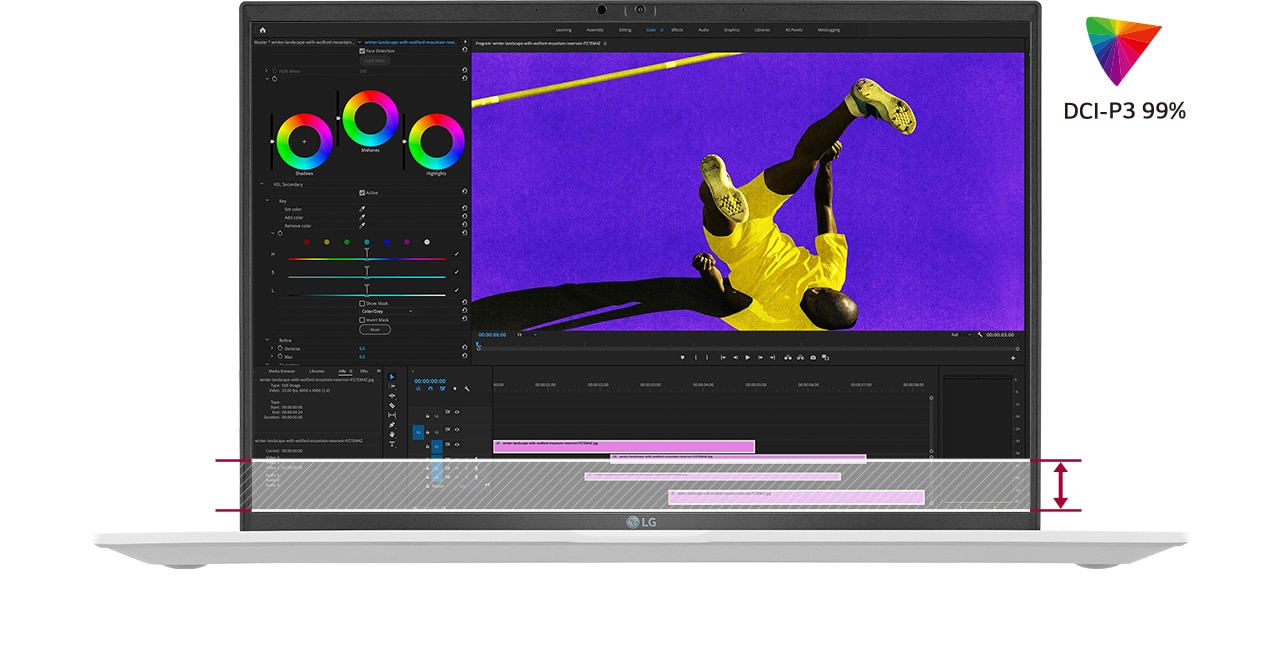The height and width of the screenshot is (665, 1284).
Task: Open the Audio workspace tab
Action: (704, 30)
